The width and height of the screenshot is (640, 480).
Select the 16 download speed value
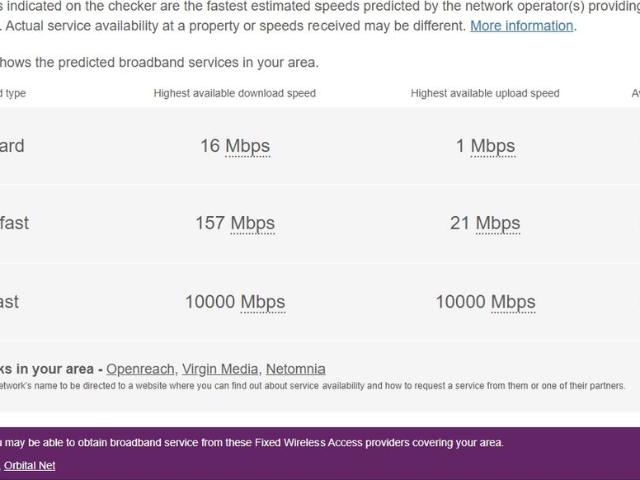[x=210, y=146]
